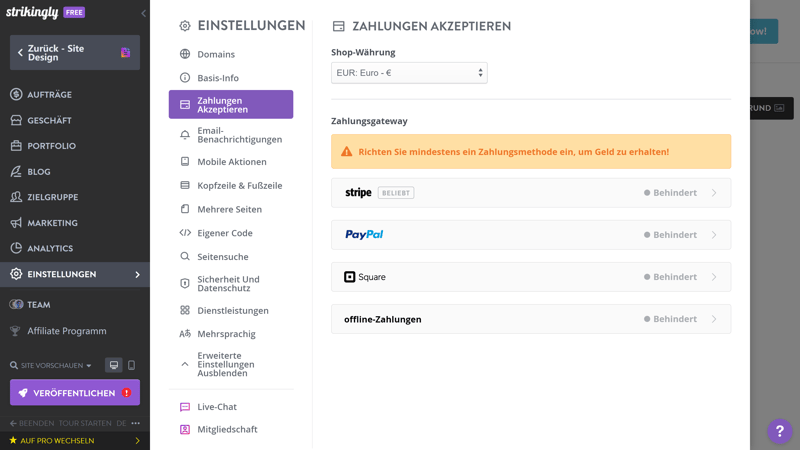Open the Shop-Währung currency dropdown

click(409, 73)
